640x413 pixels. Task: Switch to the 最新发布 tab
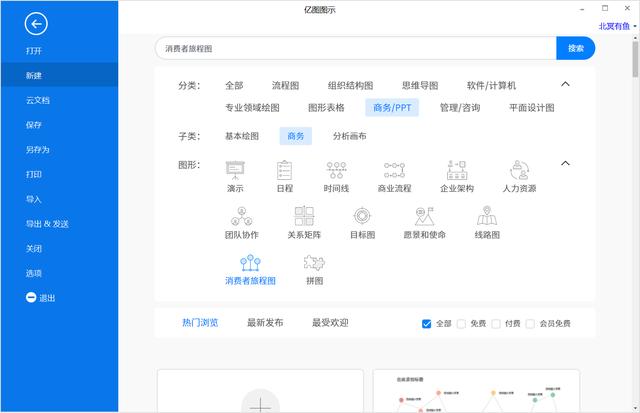click(265, 323)
